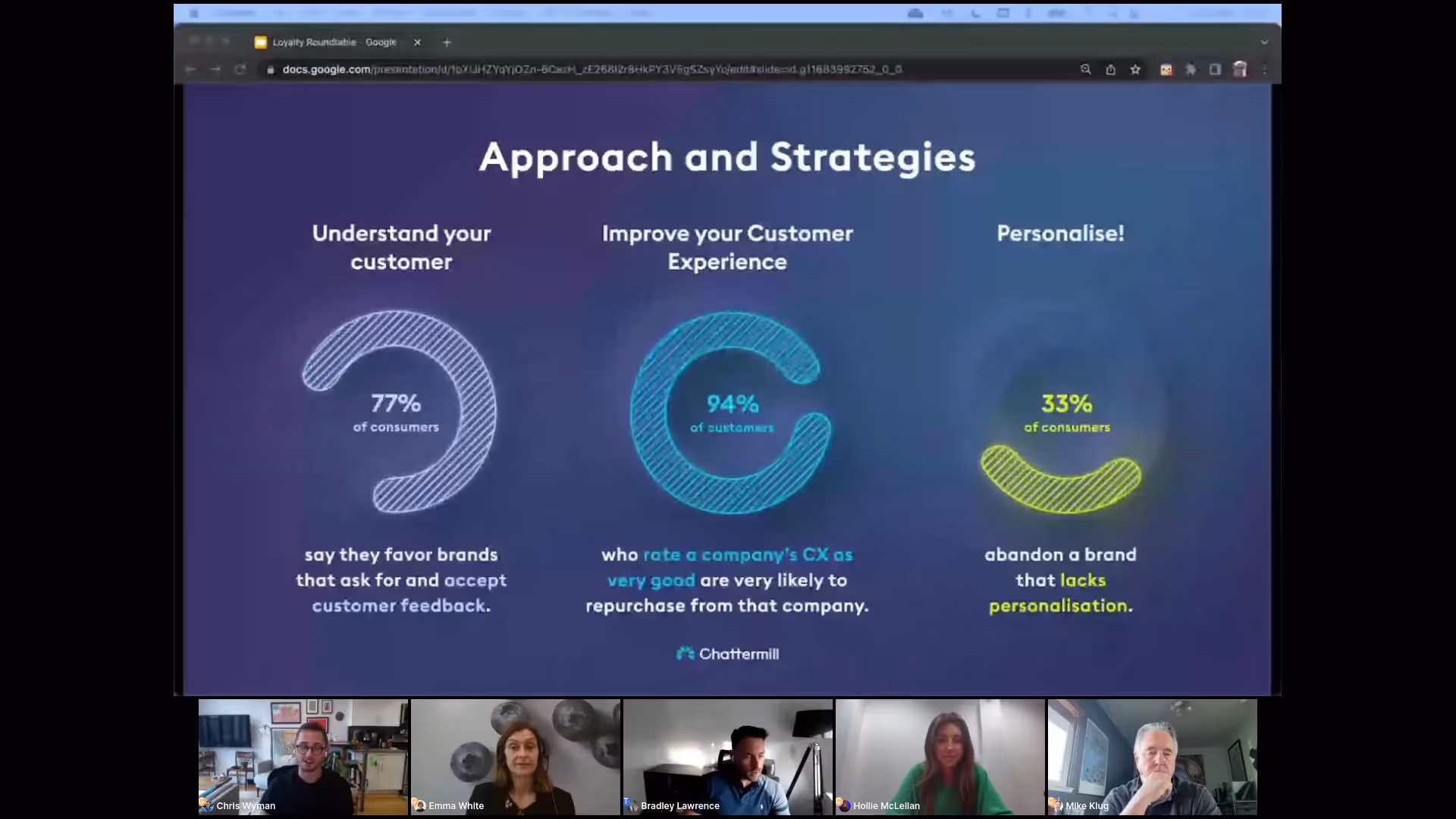Screen dimensions: 1456x819
Task: Reload the Google Slides page
Action: tap(240, 69)
